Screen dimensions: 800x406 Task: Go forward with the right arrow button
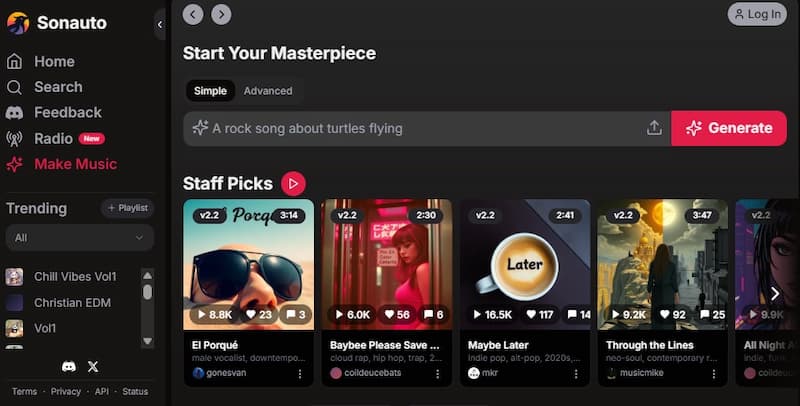[x=221, y=14]
